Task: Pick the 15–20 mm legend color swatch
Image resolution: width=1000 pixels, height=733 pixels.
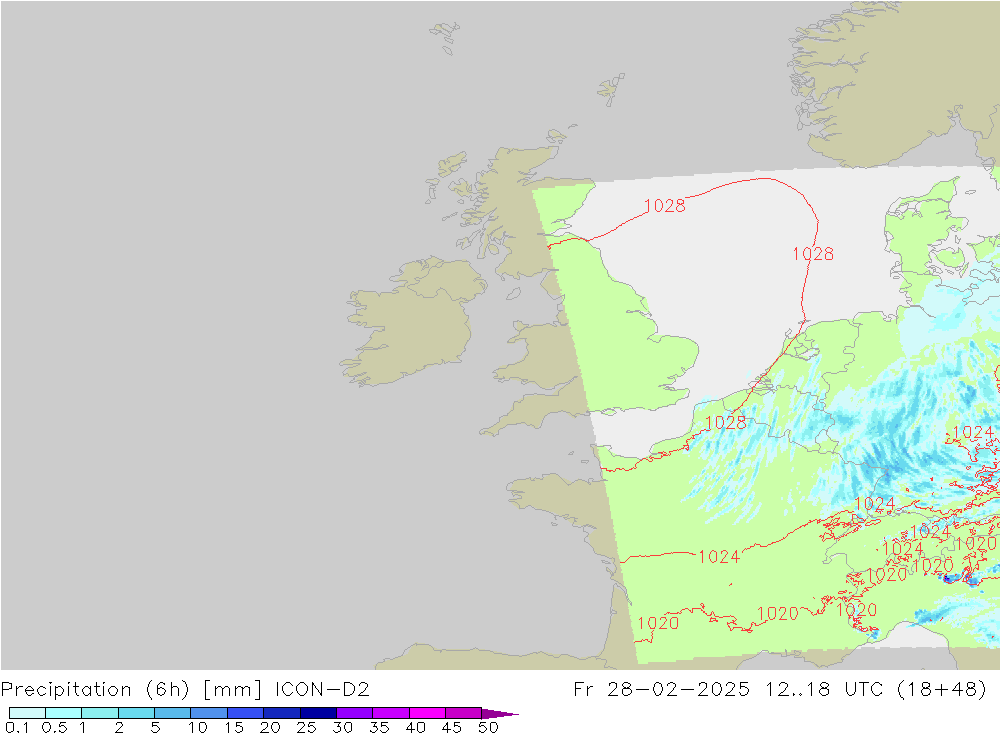Action: pyautogui.click(x=246, y=713)
